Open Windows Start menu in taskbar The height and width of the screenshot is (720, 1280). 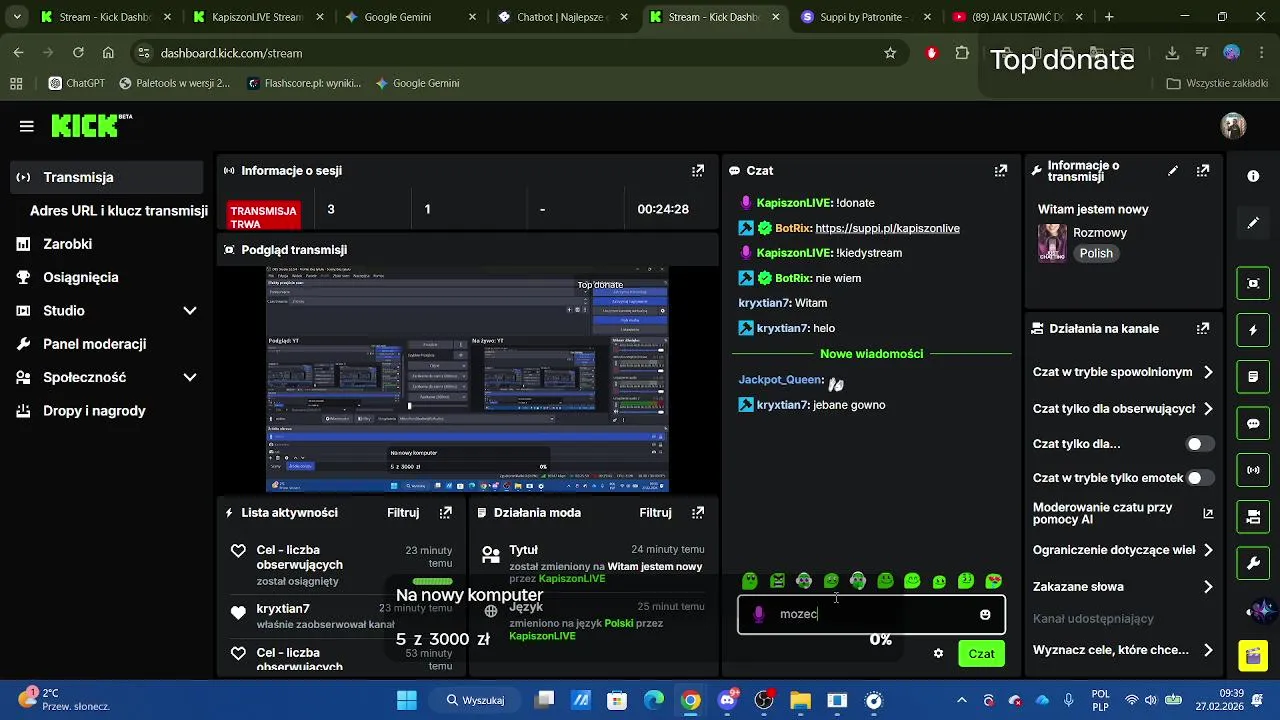pos(406,700)
